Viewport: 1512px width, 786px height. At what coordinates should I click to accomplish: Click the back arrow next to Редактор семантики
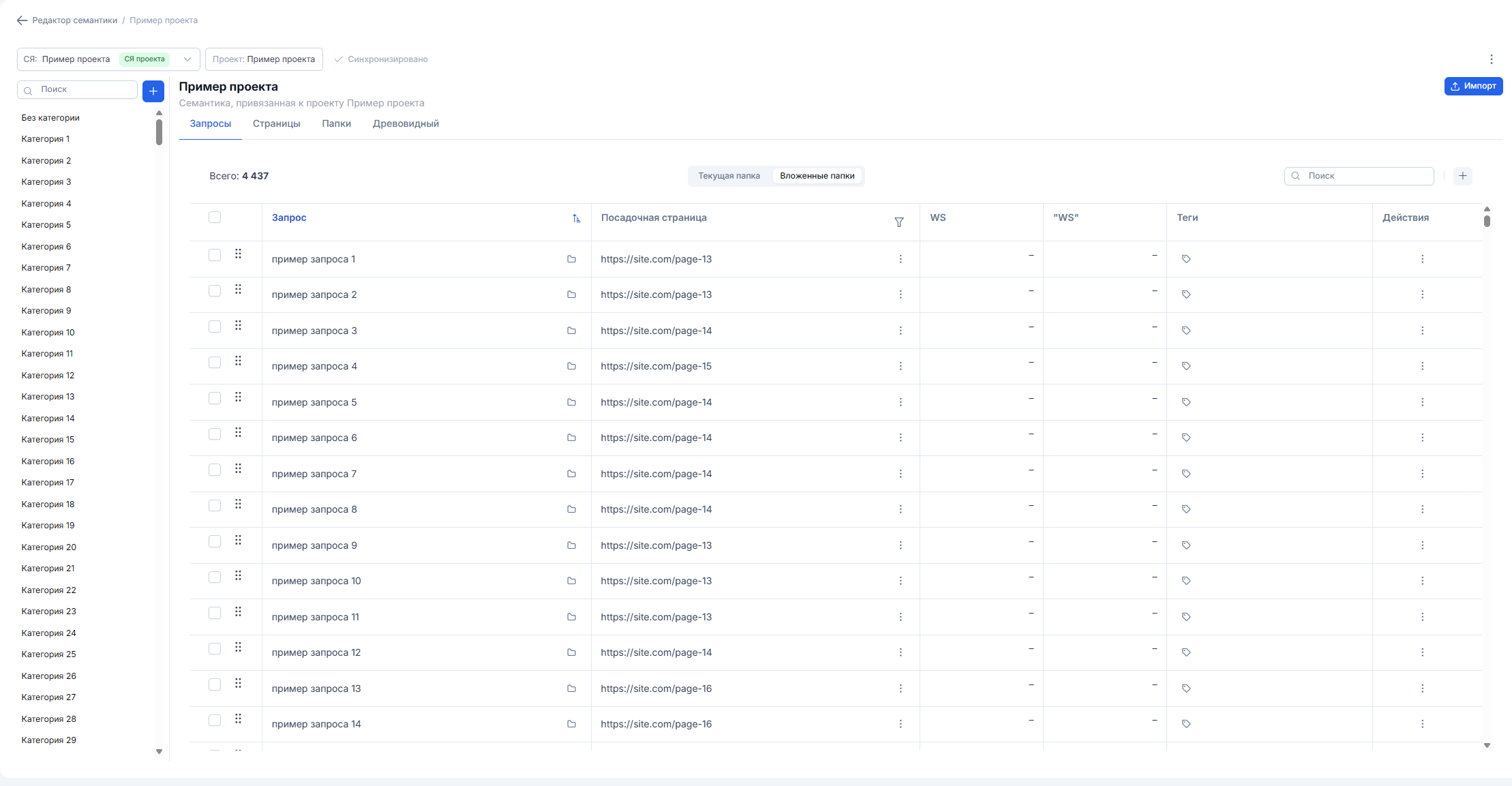coord(22,20)
